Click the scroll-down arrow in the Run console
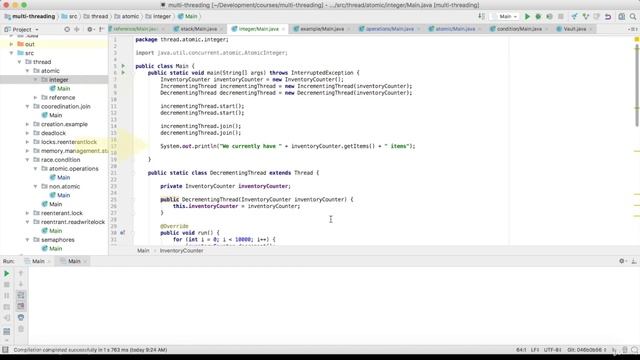Viewport: 640px width, 360px height. tap(21, 284)
